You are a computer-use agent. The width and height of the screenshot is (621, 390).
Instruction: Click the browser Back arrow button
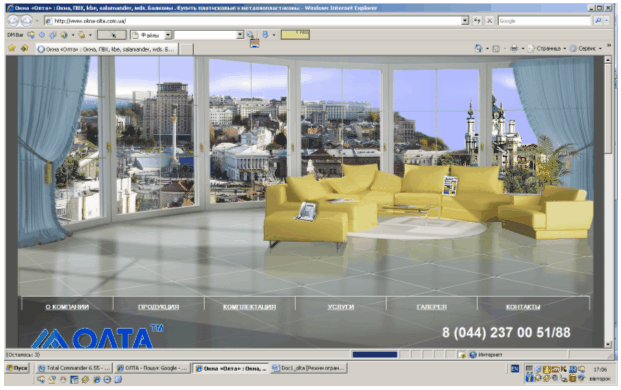13,21
